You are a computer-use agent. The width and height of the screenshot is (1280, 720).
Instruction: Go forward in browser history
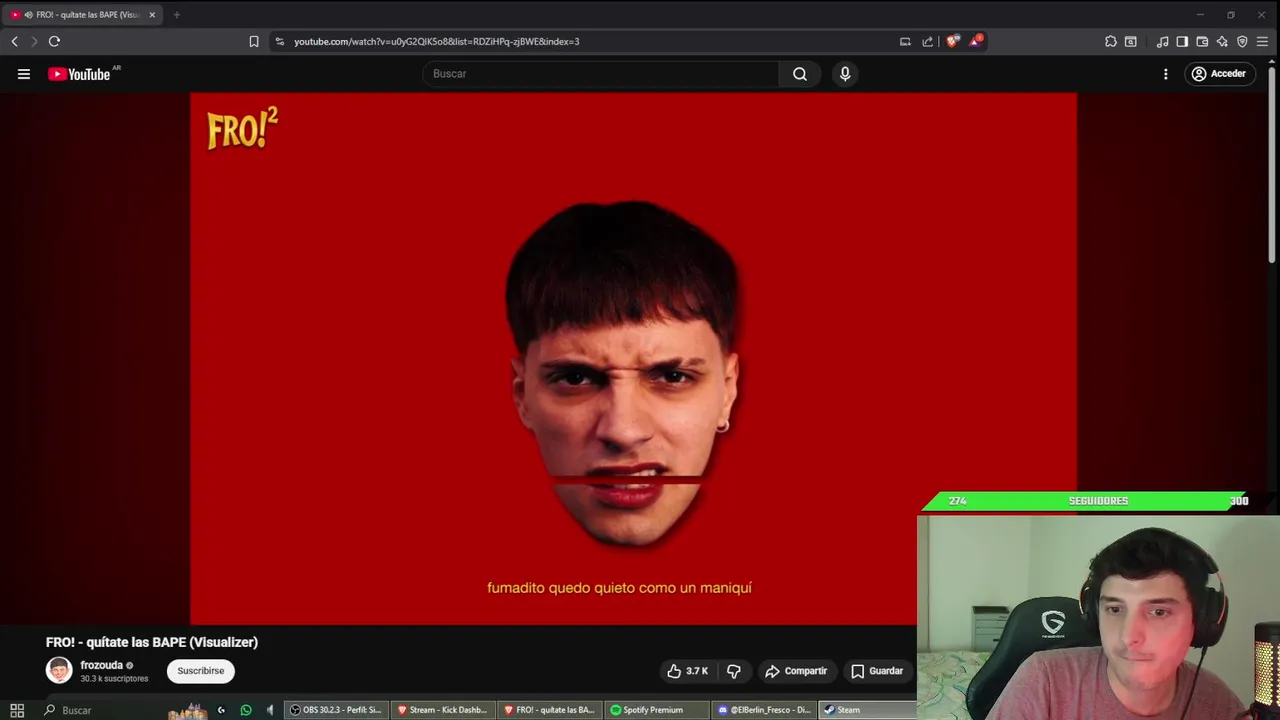(34, 41)
